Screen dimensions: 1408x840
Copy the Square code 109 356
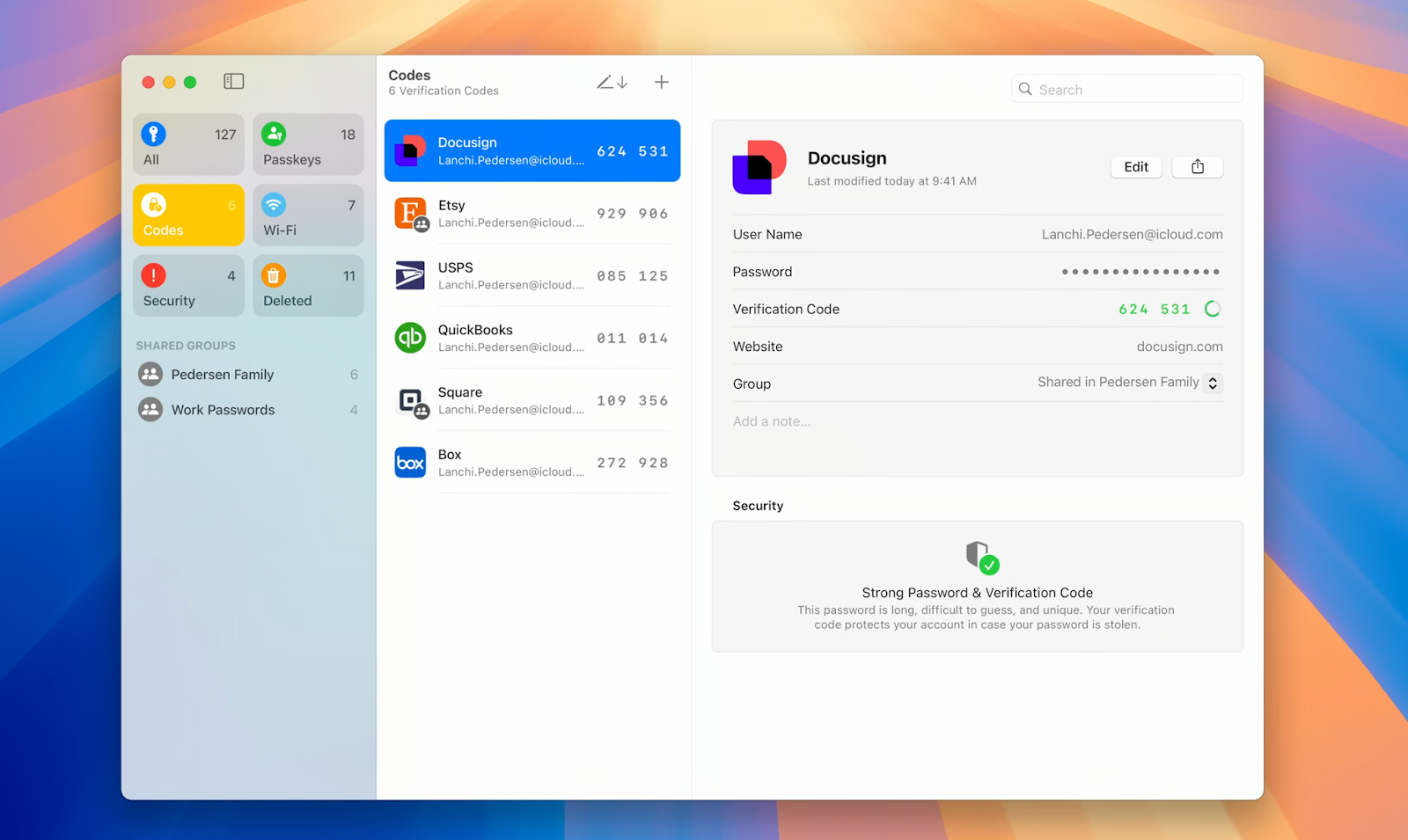tap(633, 401)
